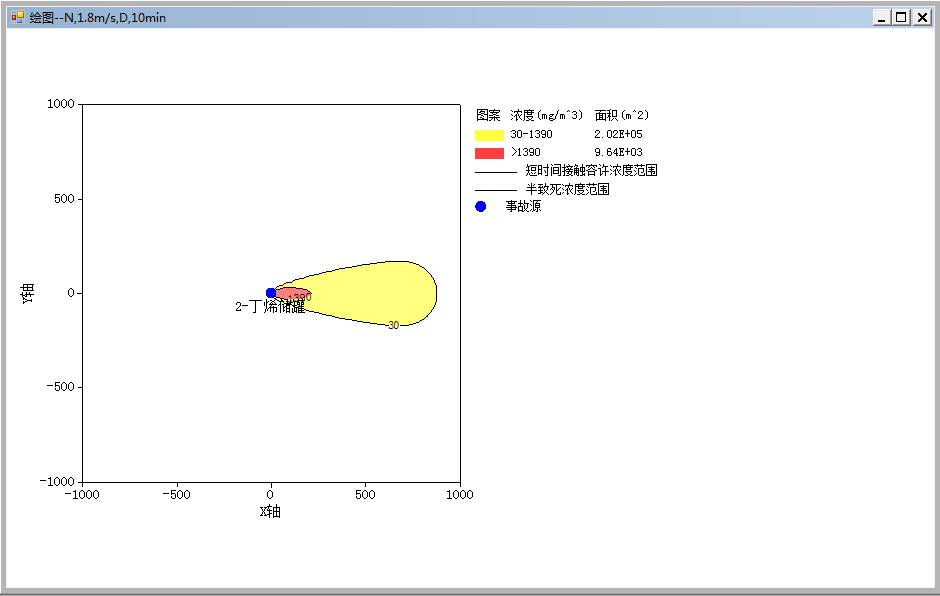Screen dimensions: 940x596
Task: Click the line sample beside '短时间接触容许浓度范围'
Action: (x=496, y=172)
